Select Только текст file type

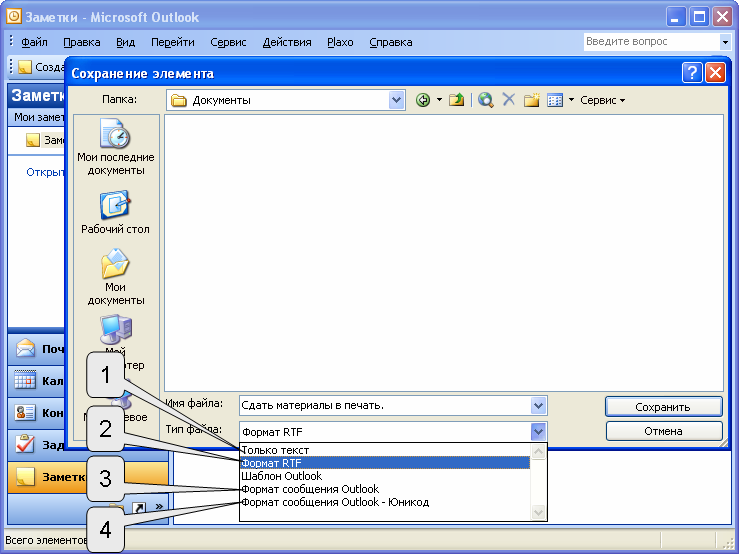point(385,450)
